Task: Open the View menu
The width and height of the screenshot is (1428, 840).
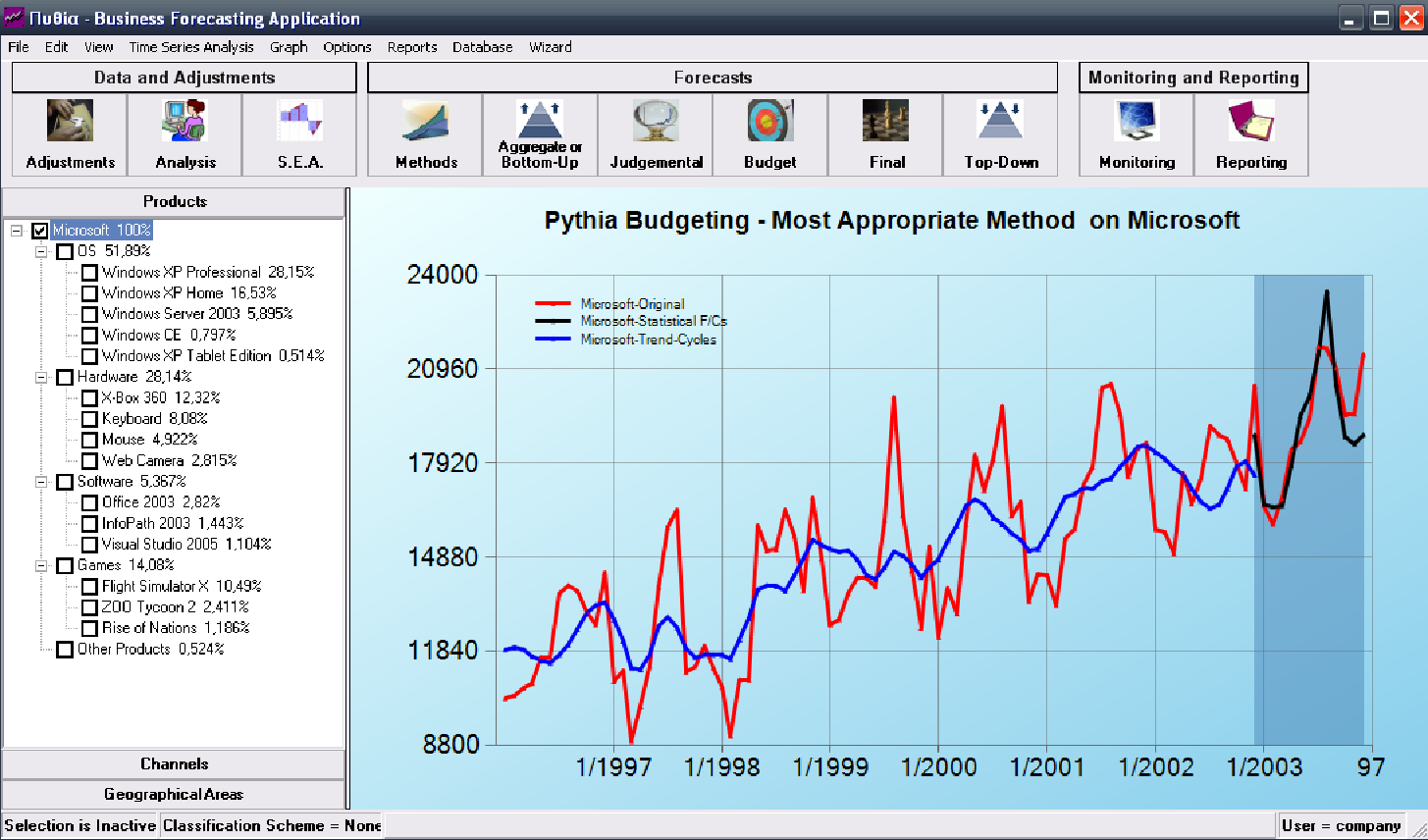Action: click(98, 47)
